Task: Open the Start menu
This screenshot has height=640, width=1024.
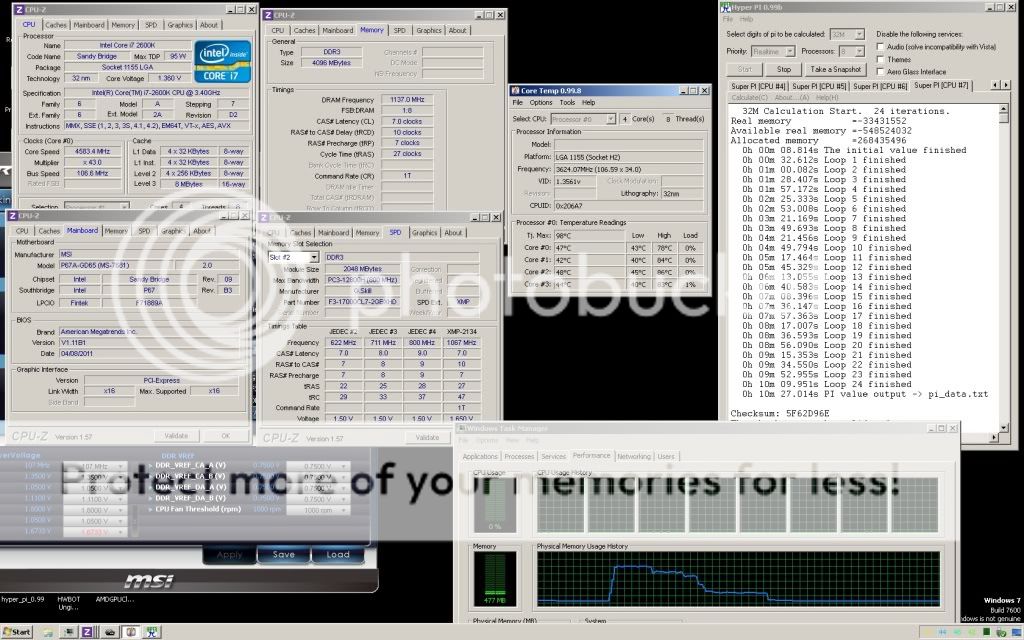Action: (17, 632)
